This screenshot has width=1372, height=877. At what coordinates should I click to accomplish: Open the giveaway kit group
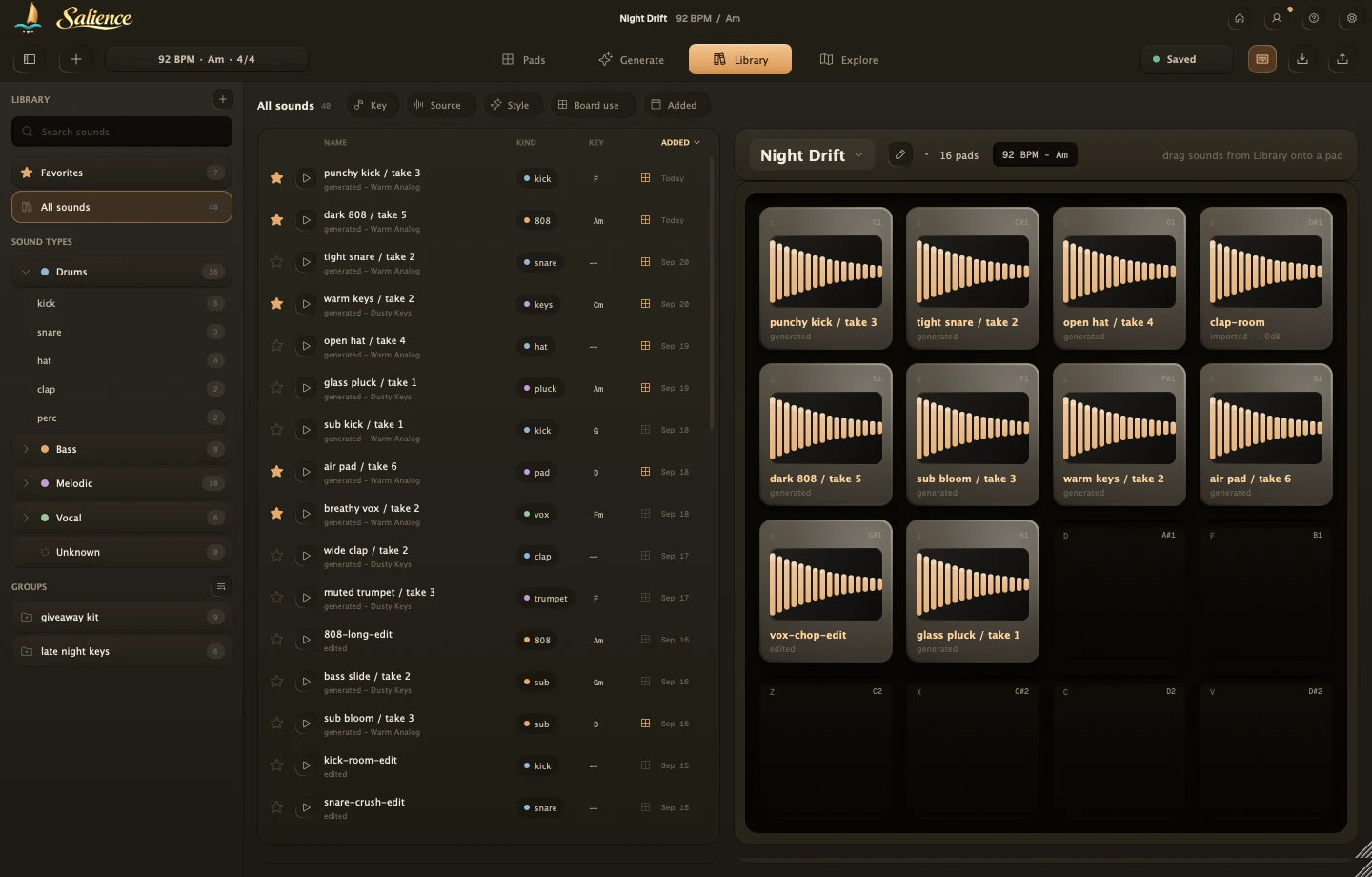point(122,617)
